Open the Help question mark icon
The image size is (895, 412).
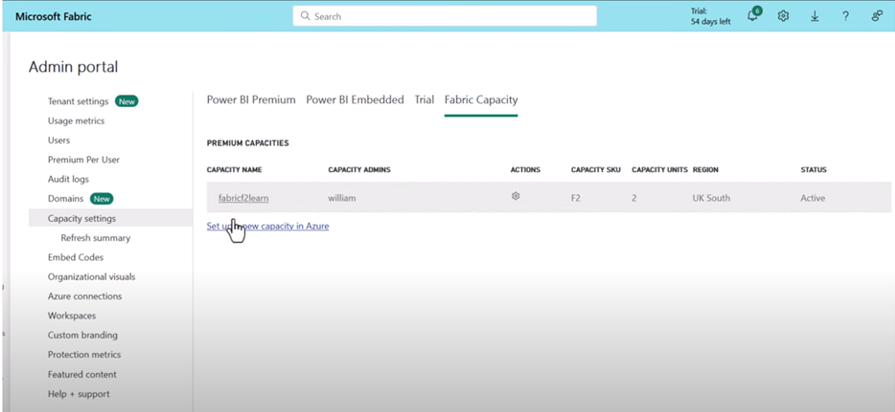click(845, 16)
